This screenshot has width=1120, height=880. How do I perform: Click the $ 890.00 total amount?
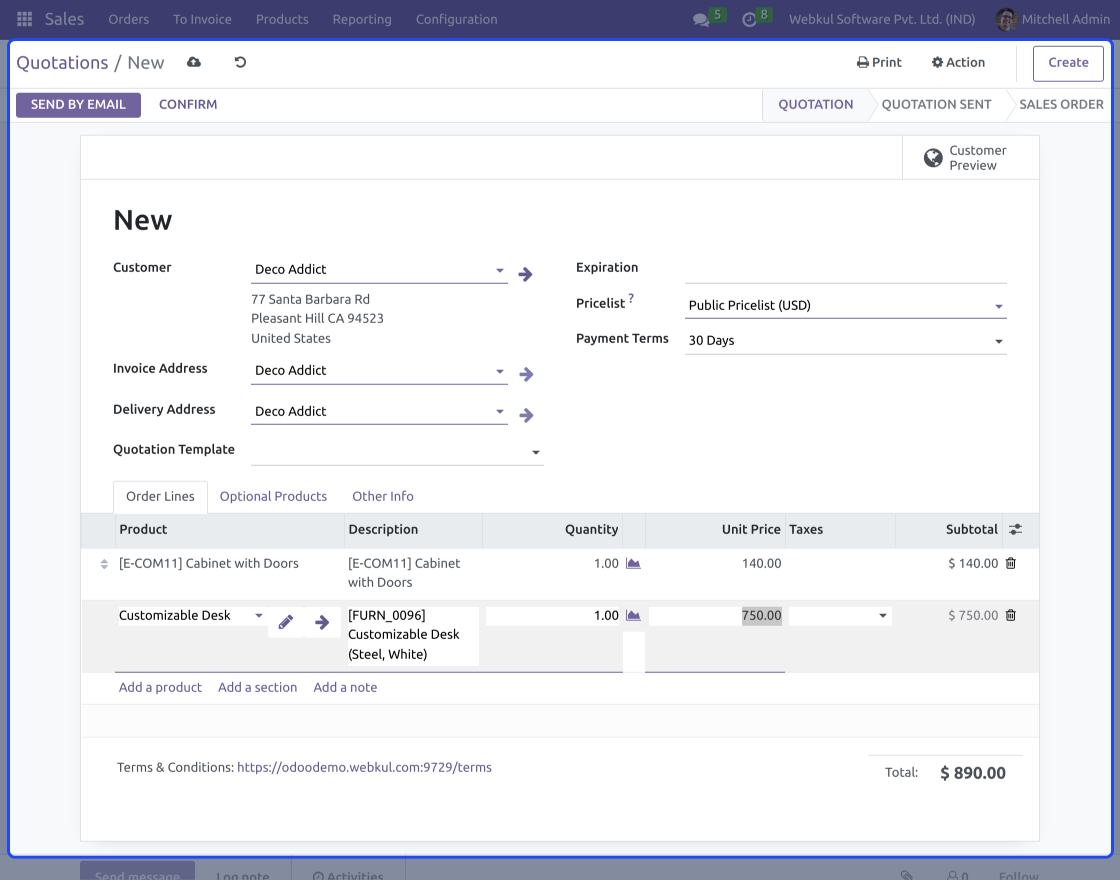(972, 773)
